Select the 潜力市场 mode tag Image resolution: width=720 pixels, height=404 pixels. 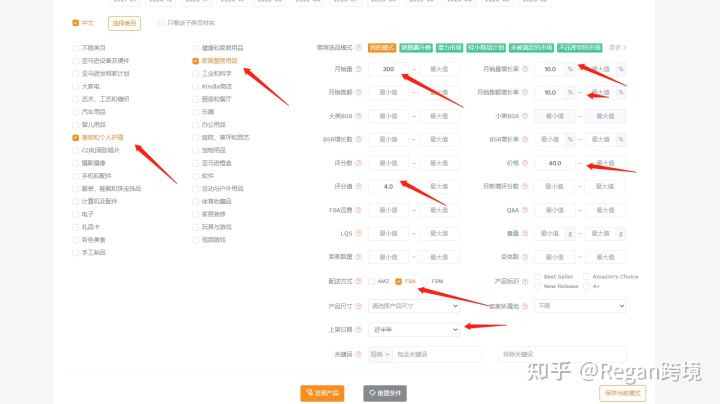[x=450, y=47]
